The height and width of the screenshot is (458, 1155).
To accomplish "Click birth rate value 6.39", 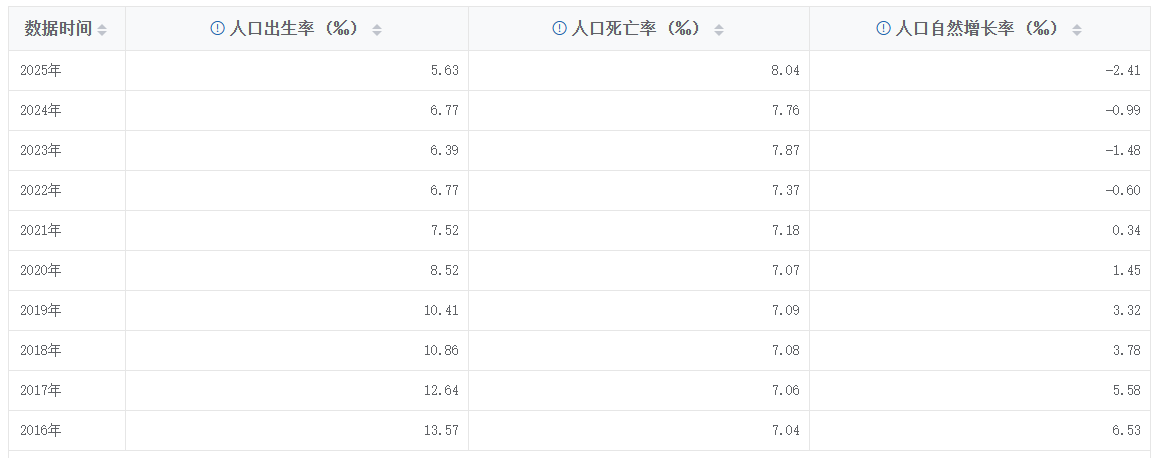I will [445, 150].
